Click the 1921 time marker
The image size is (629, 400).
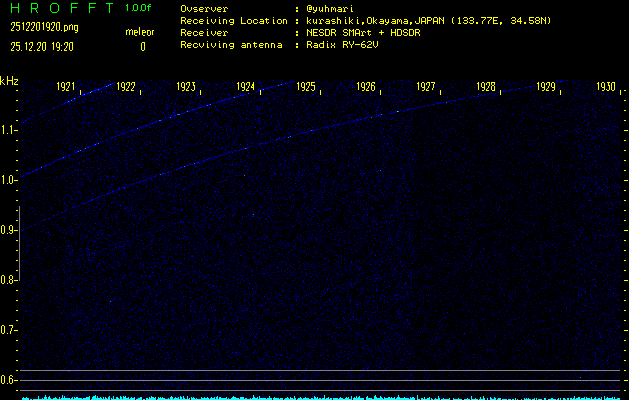tap(66, 88)
